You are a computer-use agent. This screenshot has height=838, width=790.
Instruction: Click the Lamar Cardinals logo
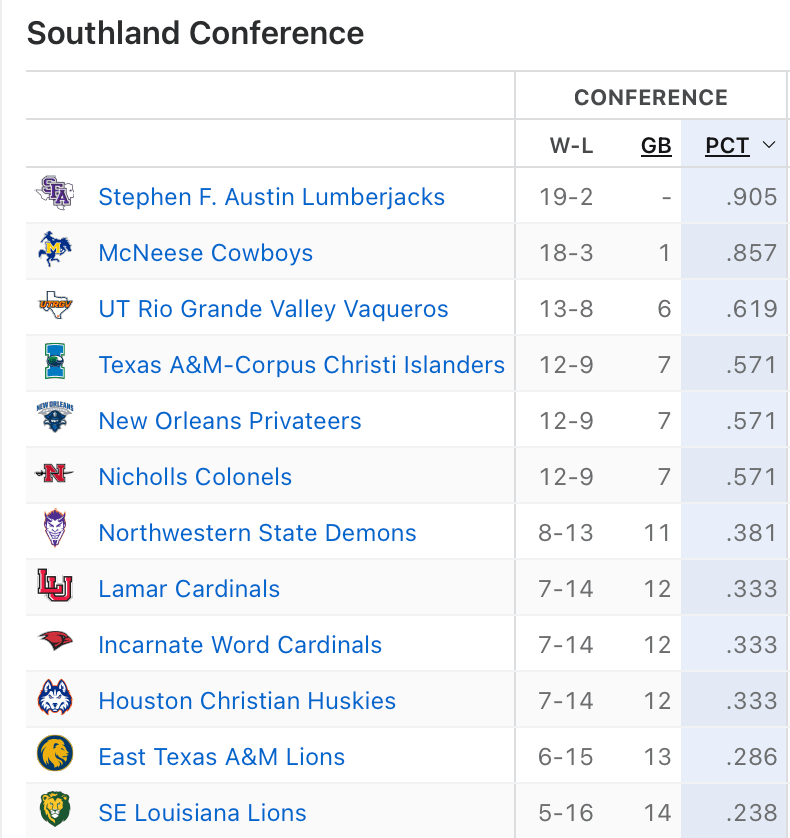tap(55, 586)
